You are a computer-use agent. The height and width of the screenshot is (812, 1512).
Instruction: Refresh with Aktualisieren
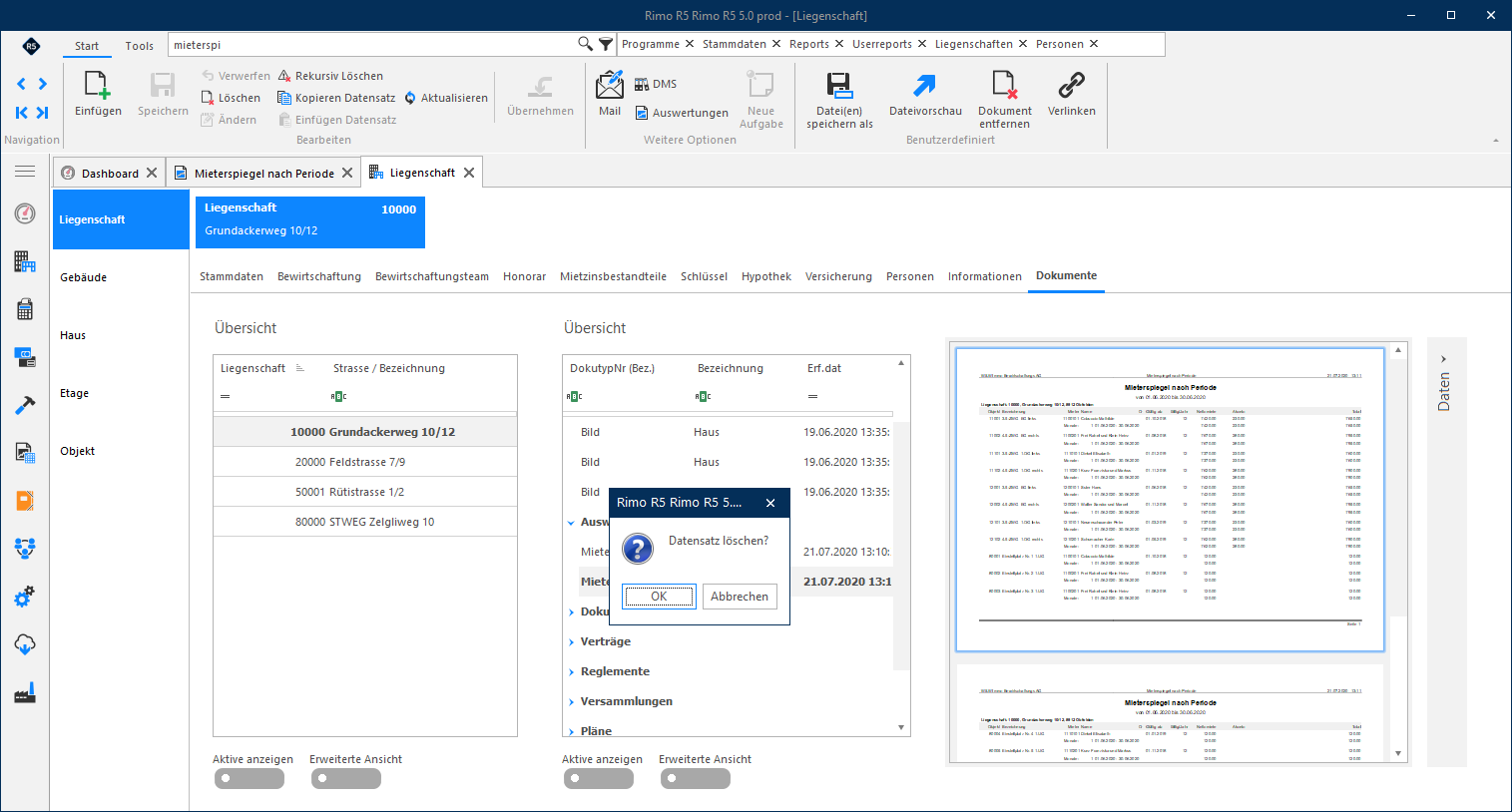pyautogui.click(x=446, y=98)
